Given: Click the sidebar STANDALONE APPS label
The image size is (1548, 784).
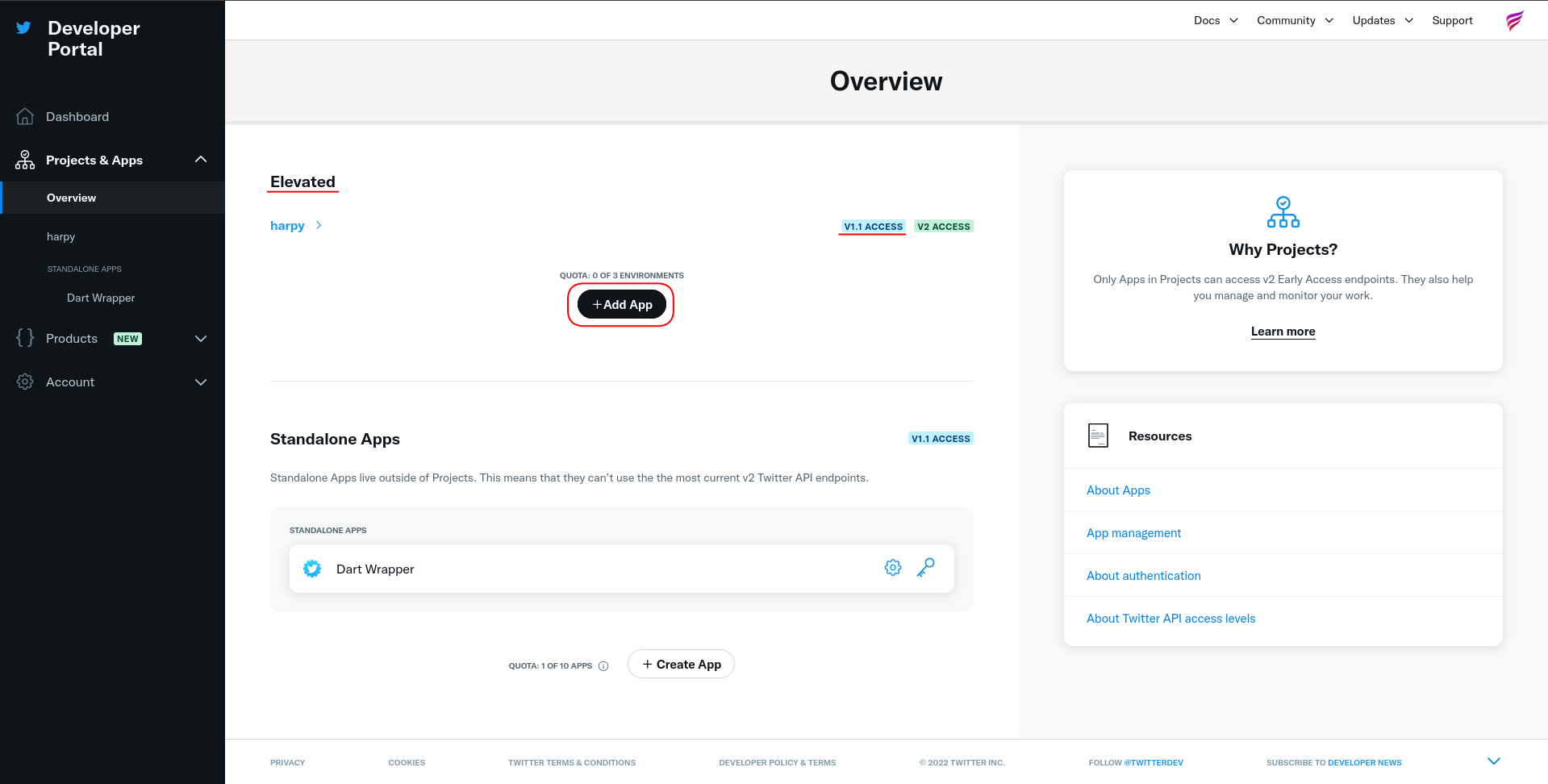Looking at the screenshot, I should [x=84, y=269].
